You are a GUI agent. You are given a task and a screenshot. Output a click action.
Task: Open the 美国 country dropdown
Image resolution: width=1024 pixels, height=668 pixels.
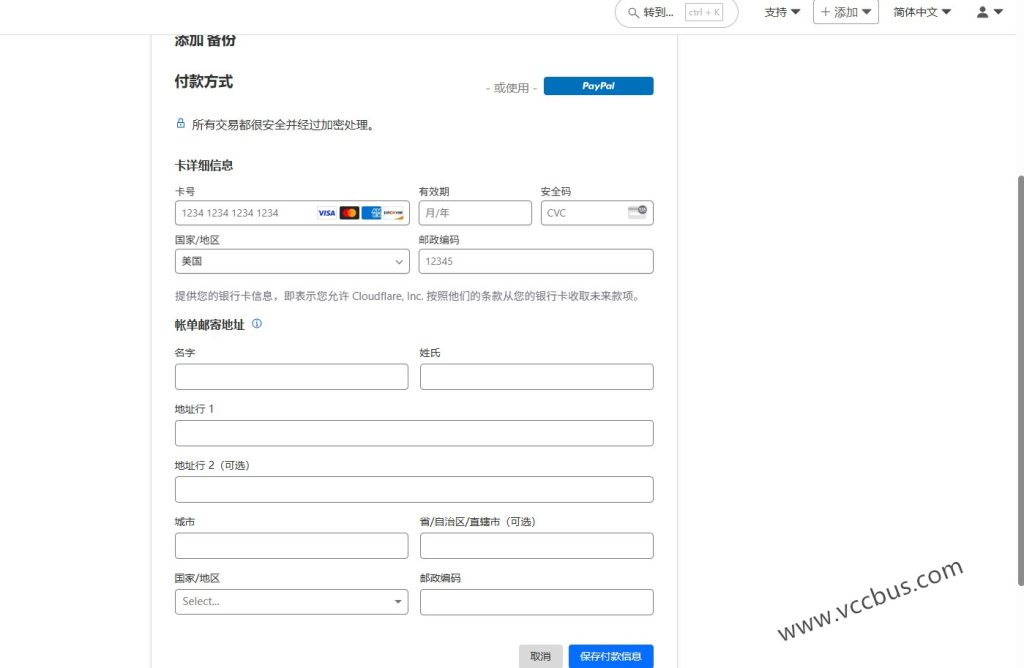tap(292, 261)
